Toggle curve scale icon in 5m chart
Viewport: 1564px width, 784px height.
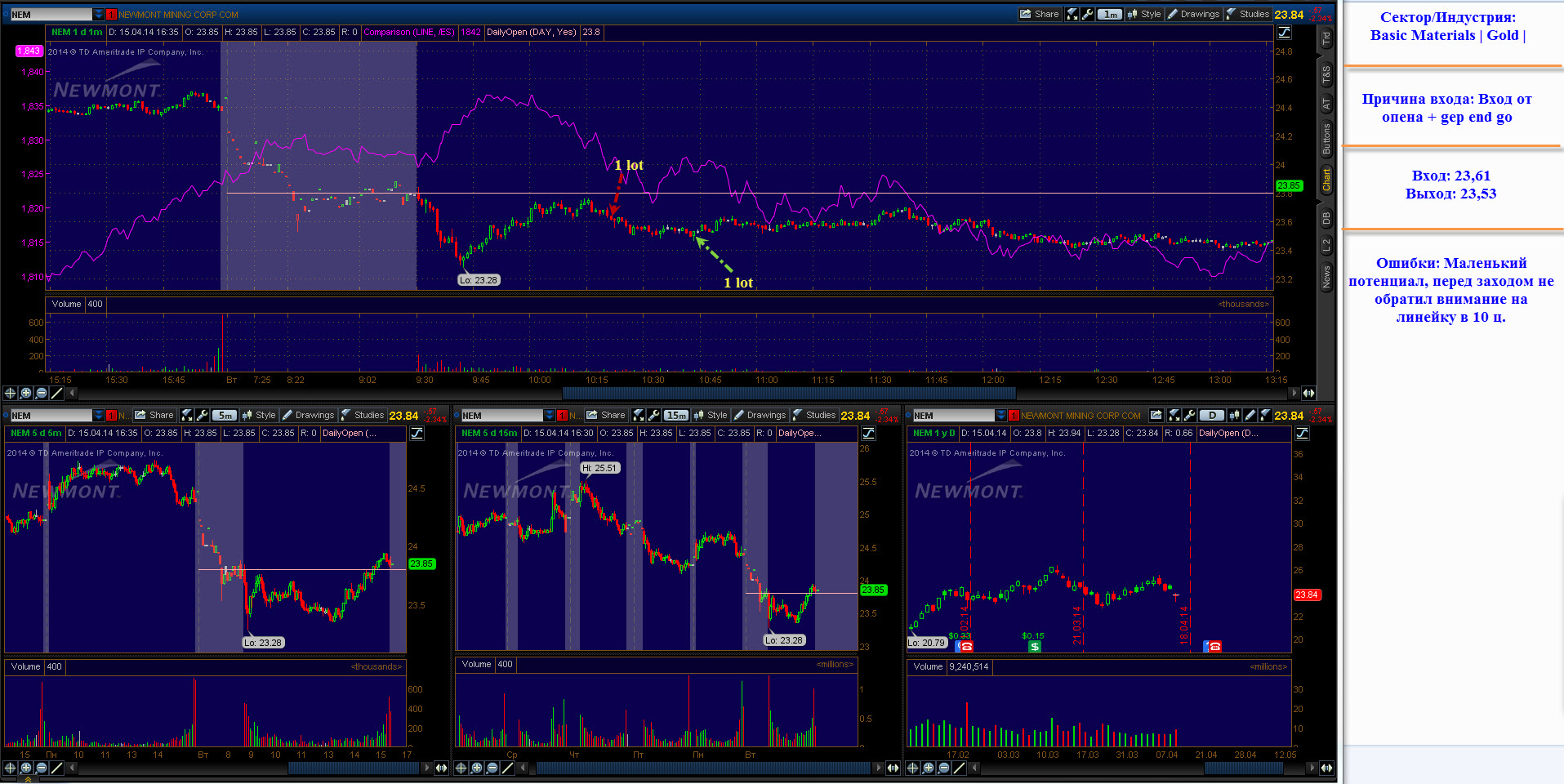click(x=417, y=433)
